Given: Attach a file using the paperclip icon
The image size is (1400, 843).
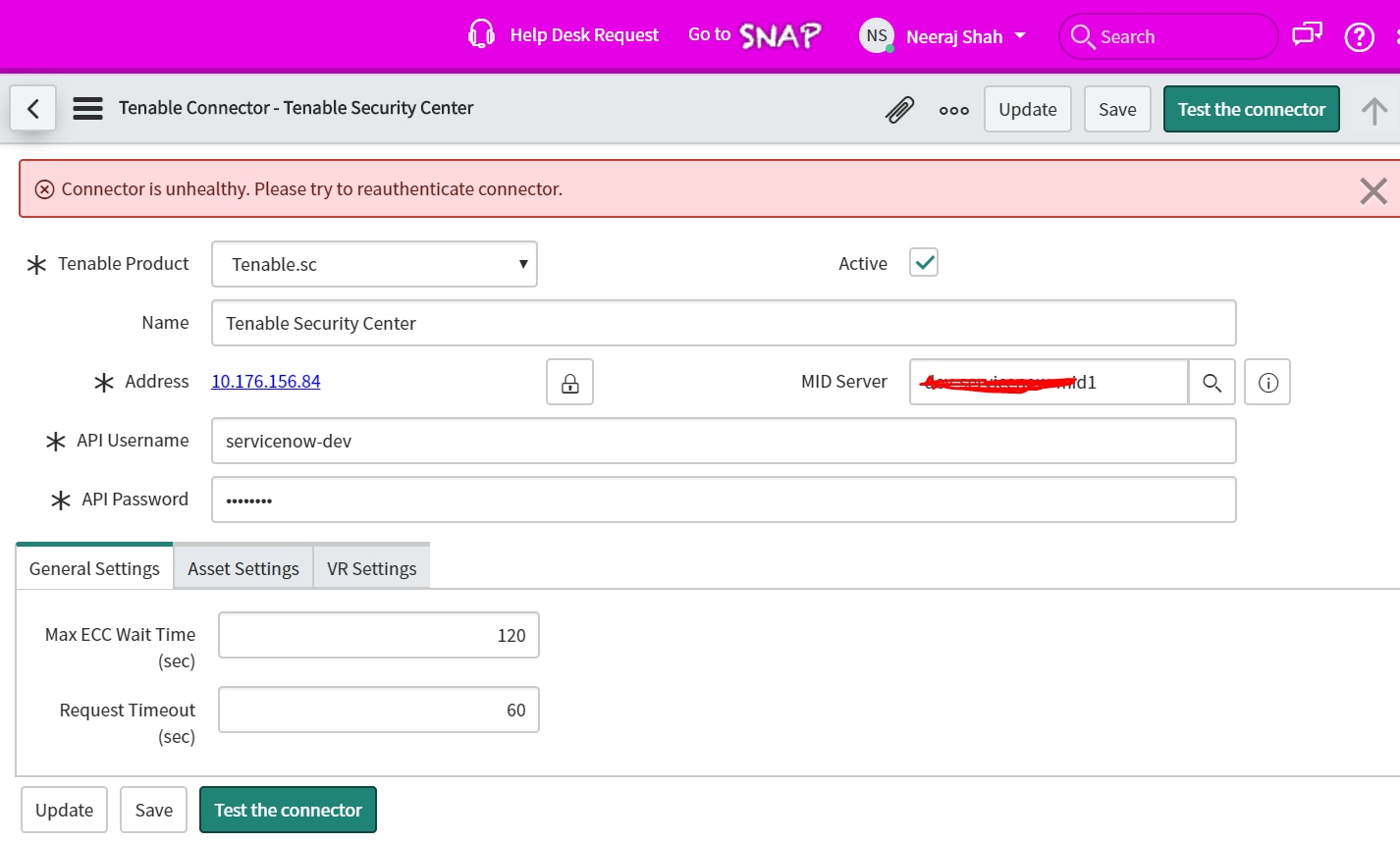Looking at the screenshot, I should point(899,109).
